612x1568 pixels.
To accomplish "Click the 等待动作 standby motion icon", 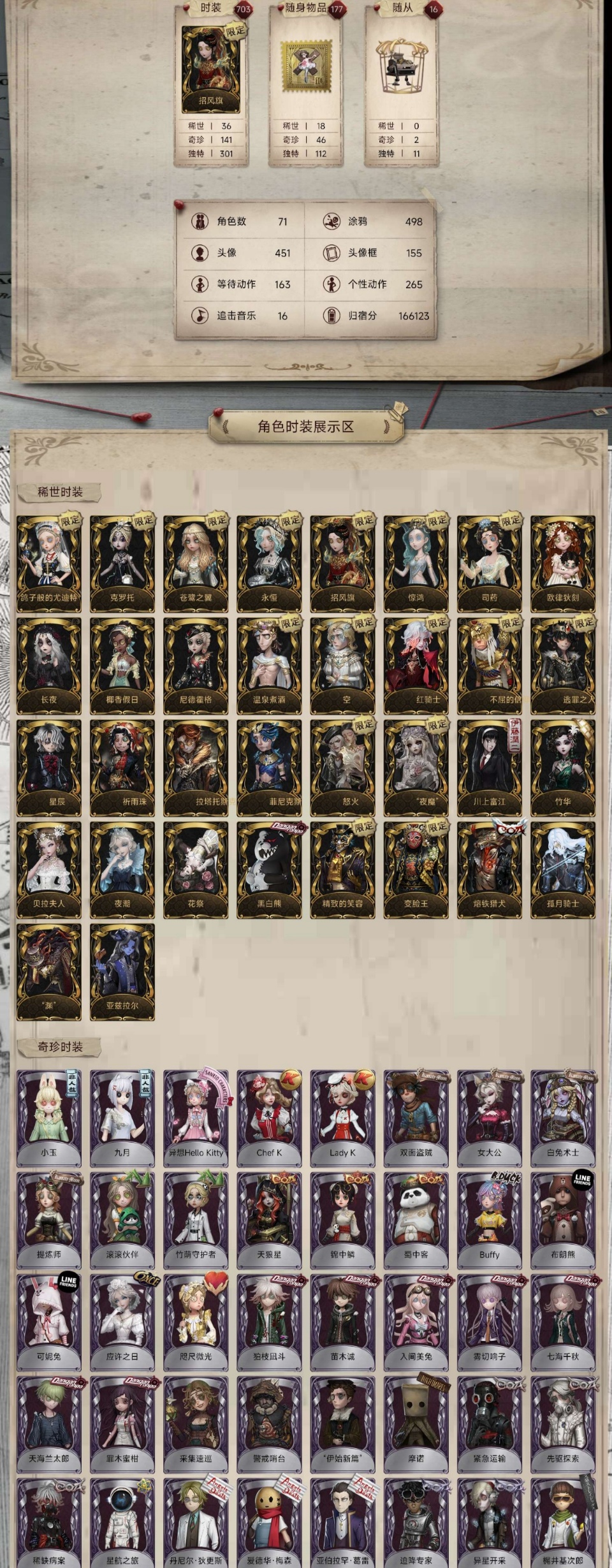I will pyautogui.click(x=200, y=284).
